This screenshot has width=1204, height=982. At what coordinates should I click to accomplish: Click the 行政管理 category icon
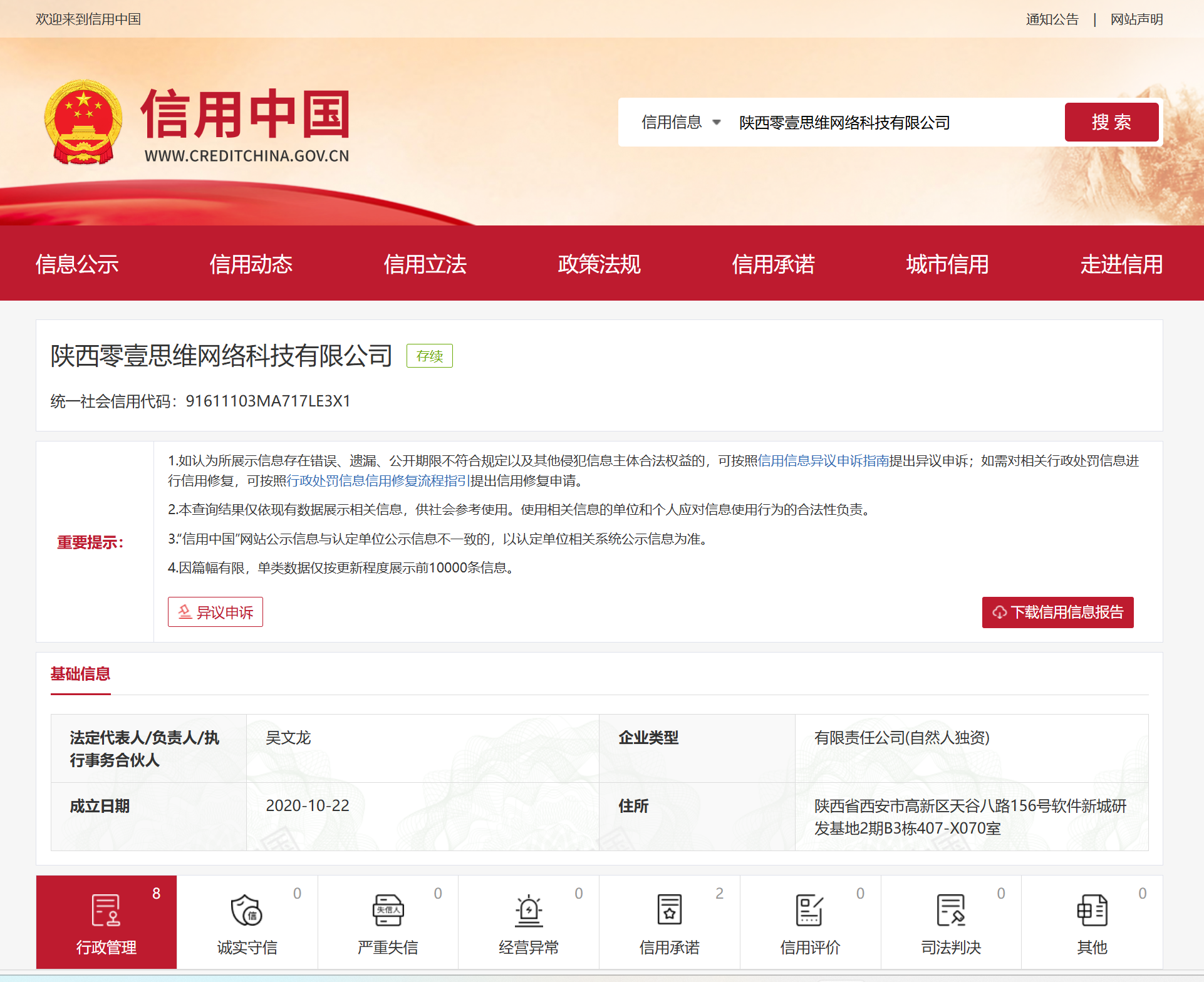point(106,910)
